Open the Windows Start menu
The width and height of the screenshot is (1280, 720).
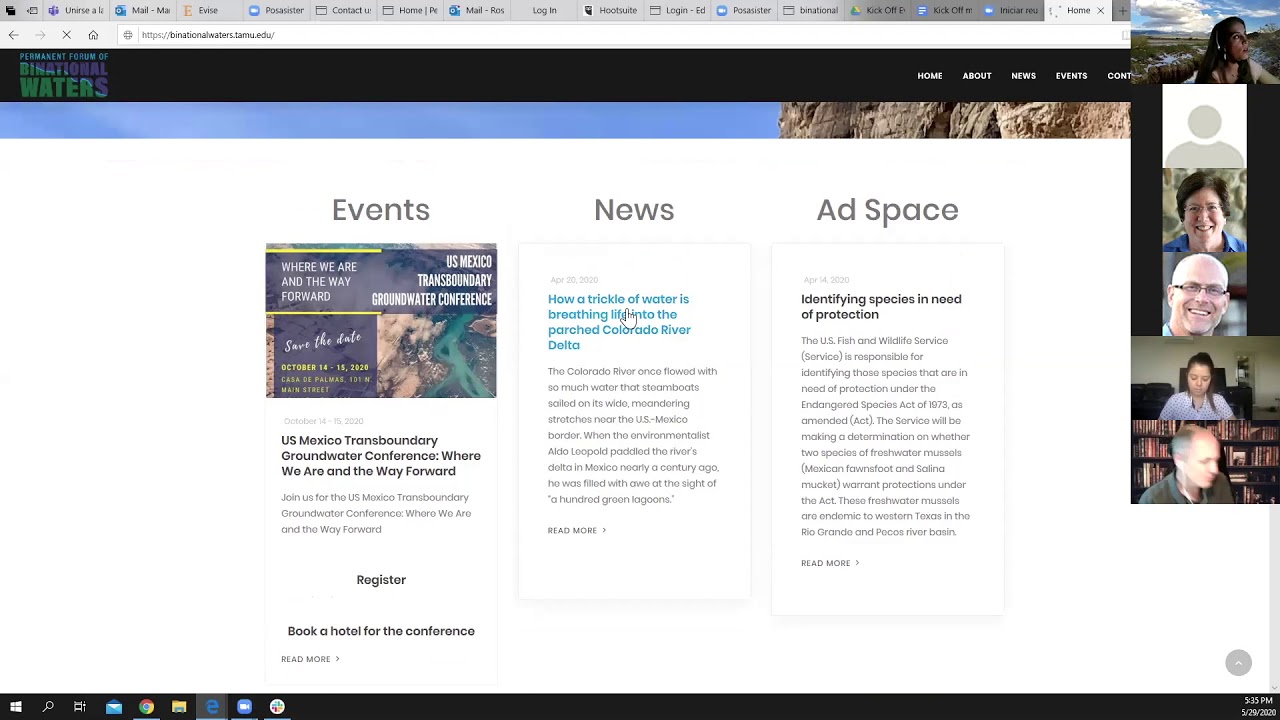coord(15,707)
